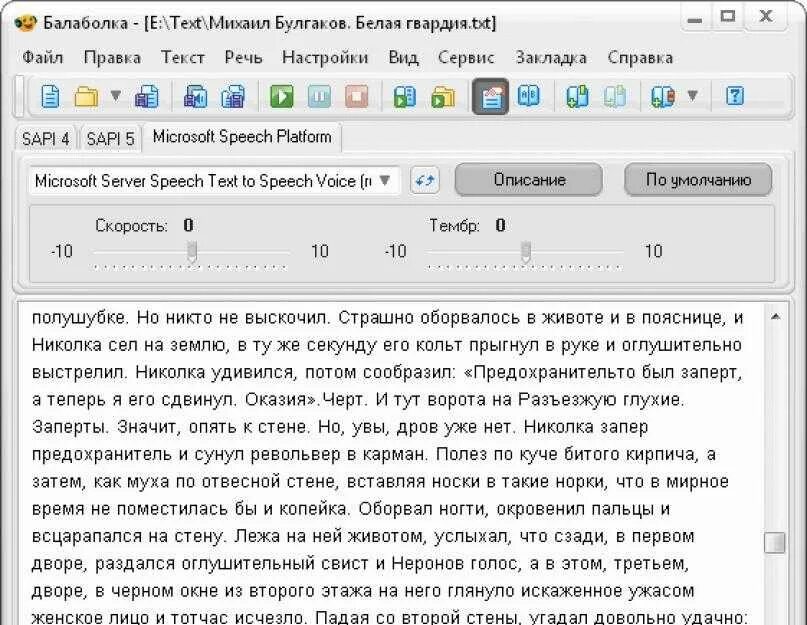This screenshot has width=807, height=625.
Task: Click the toolbar drag handle at its left edge
Action: pyautogui.click(x=20, y=96)
